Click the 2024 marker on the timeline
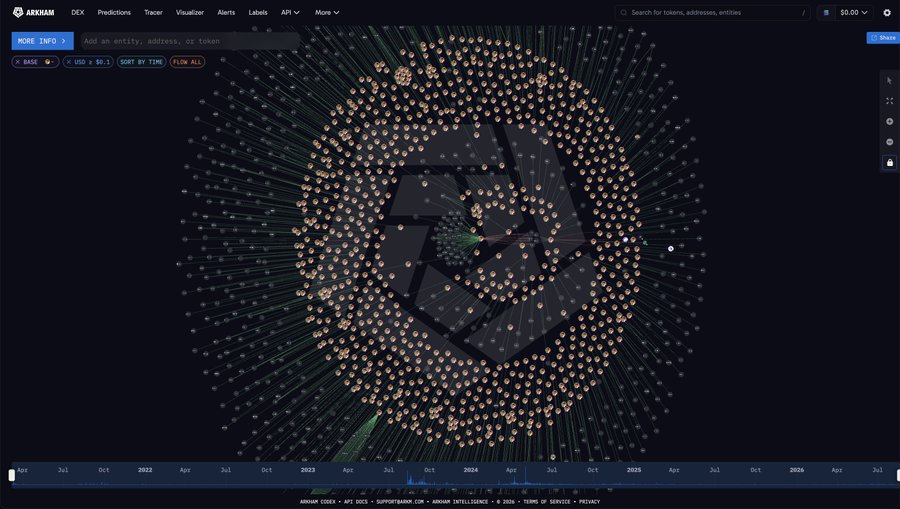This screenshot has width=900, height=509. (x=471, y=470)
